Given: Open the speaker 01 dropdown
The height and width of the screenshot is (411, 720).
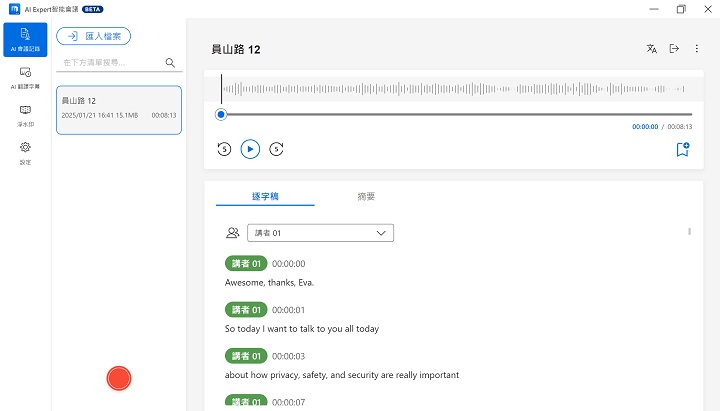Looking at the screenshot, I should click(x=320, y=233).
